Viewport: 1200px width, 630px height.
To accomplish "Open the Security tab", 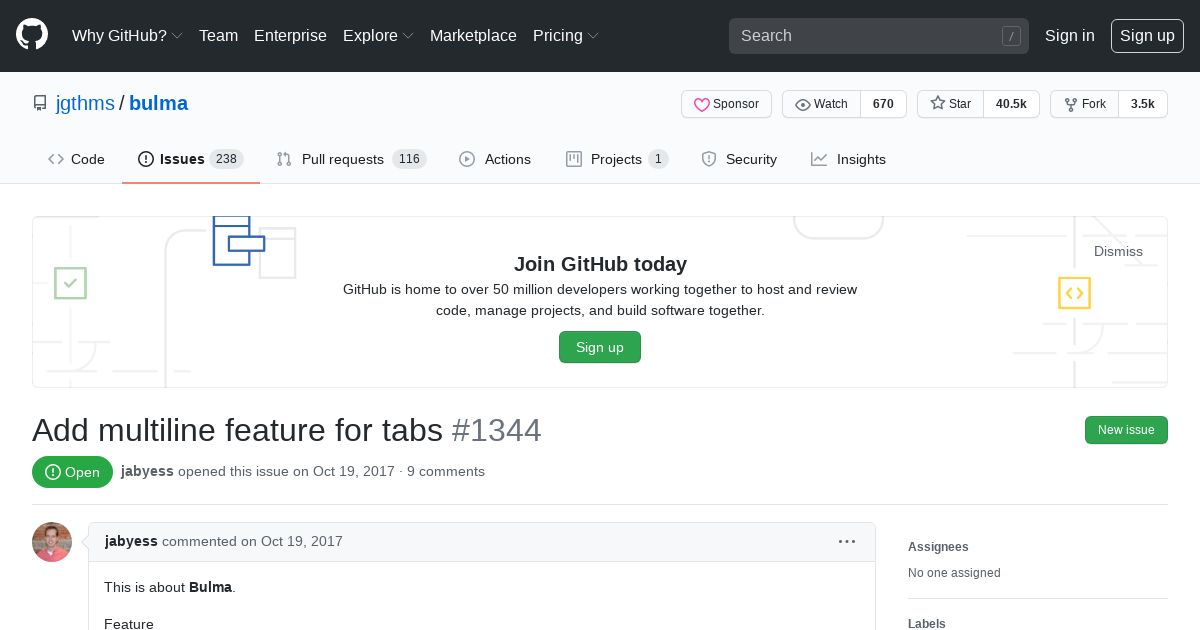I will tap(739, 159).
